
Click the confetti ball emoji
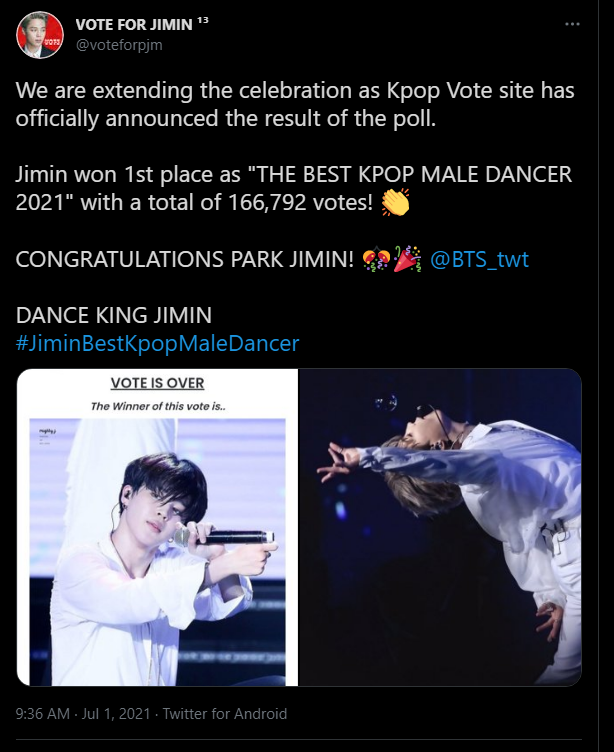click(376, 259)
